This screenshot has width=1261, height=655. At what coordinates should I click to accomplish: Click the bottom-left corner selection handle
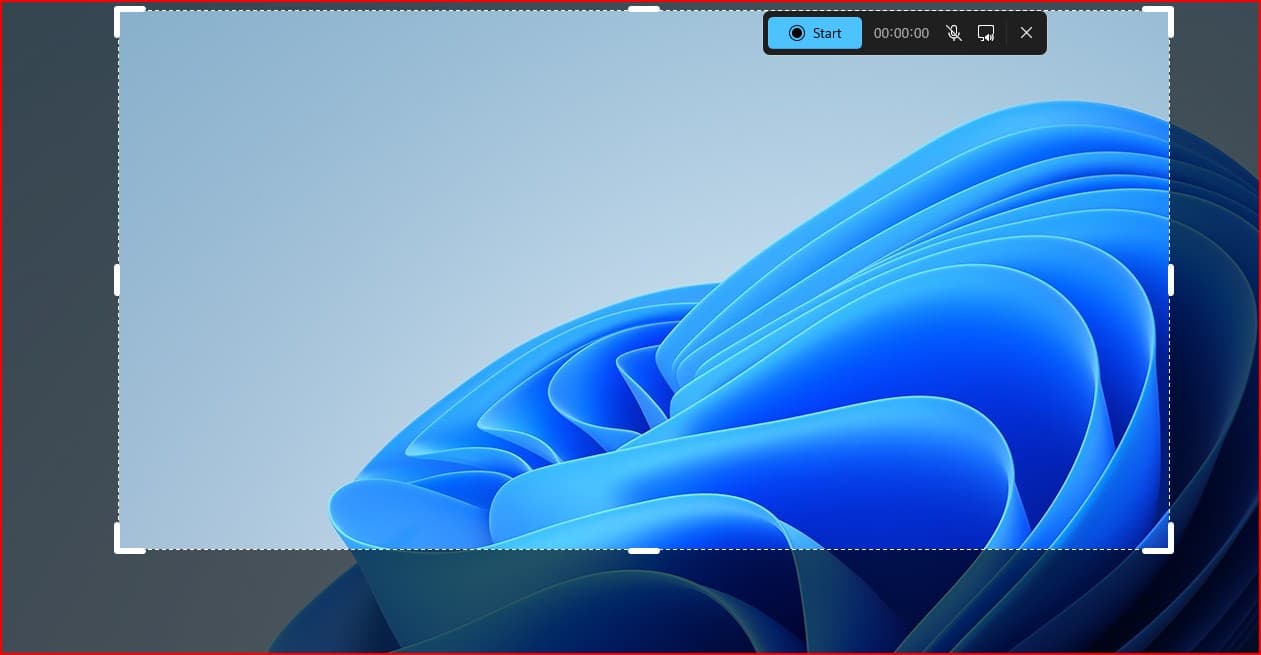(119, 548)
